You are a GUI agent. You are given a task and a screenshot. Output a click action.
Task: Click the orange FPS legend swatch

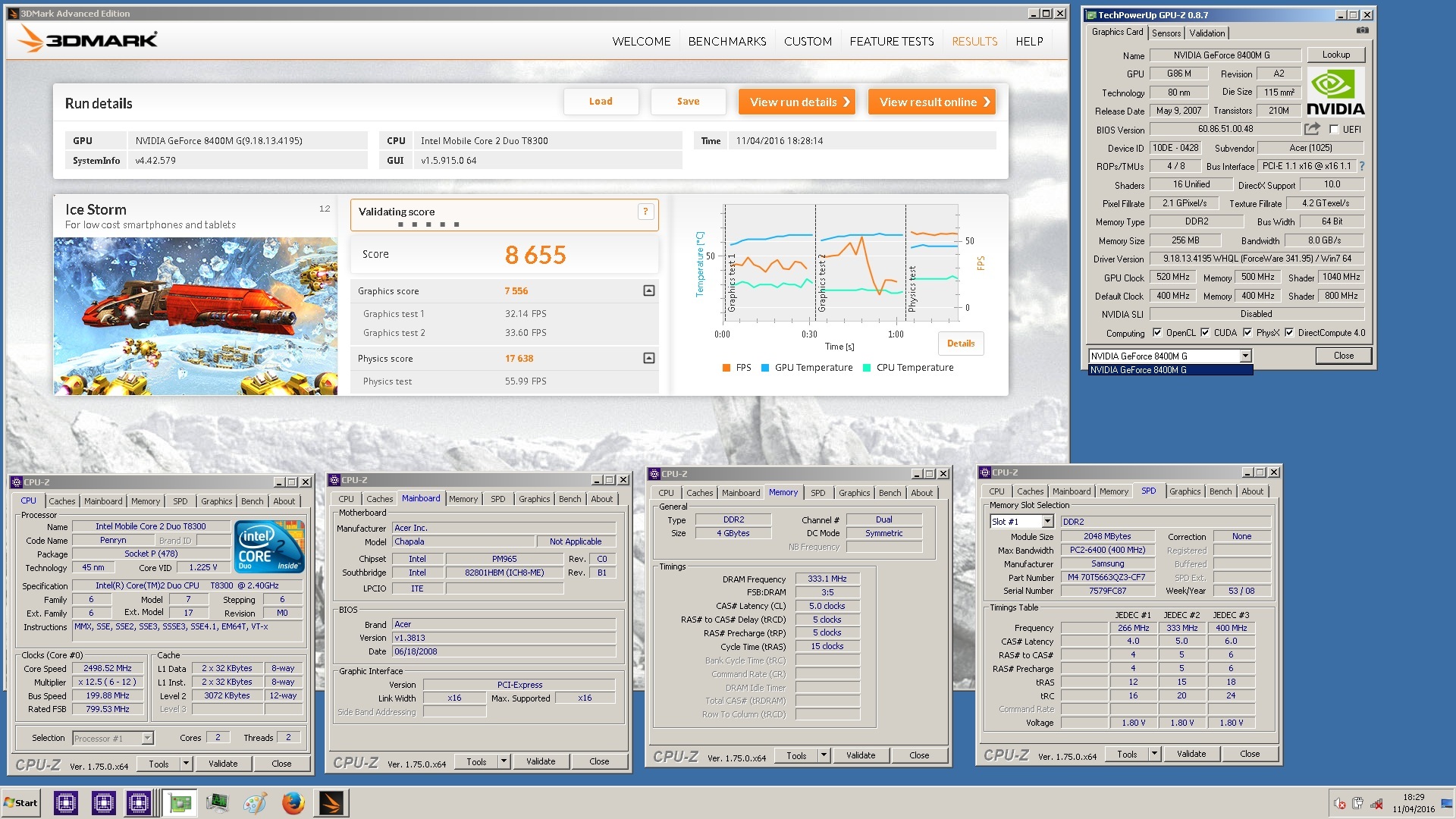pos(726,368)
